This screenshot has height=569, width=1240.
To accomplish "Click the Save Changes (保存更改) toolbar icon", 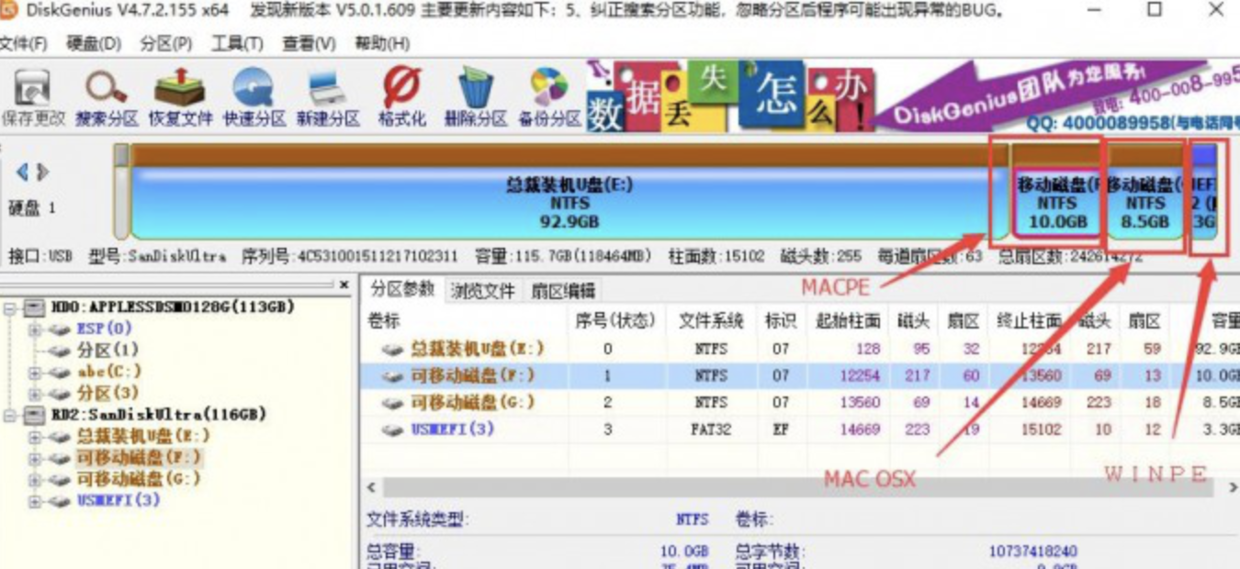I will 32,97.
